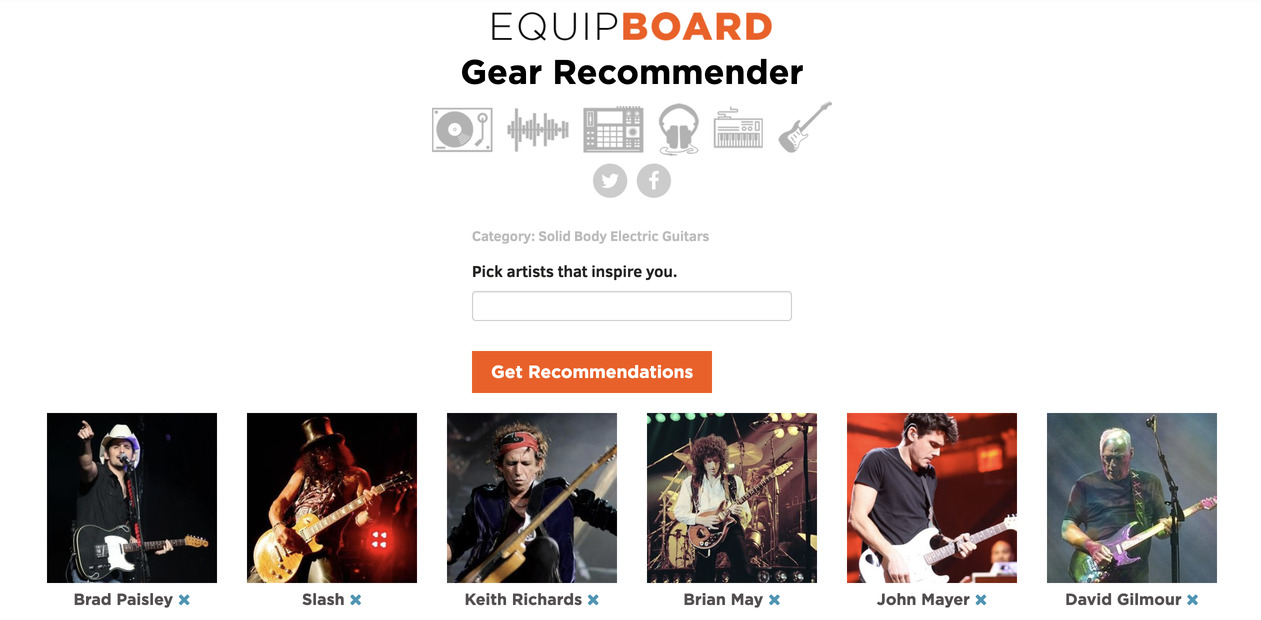Remove Slash from selected artists
Image resolution: width=1261 pixels, height=620 pixels.
pyautogui.click(x=355, y=600)
